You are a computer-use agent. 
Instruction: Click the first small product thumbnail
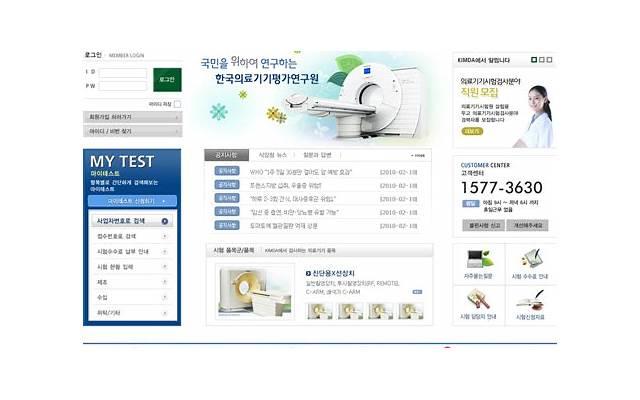[x=319, y=311]
